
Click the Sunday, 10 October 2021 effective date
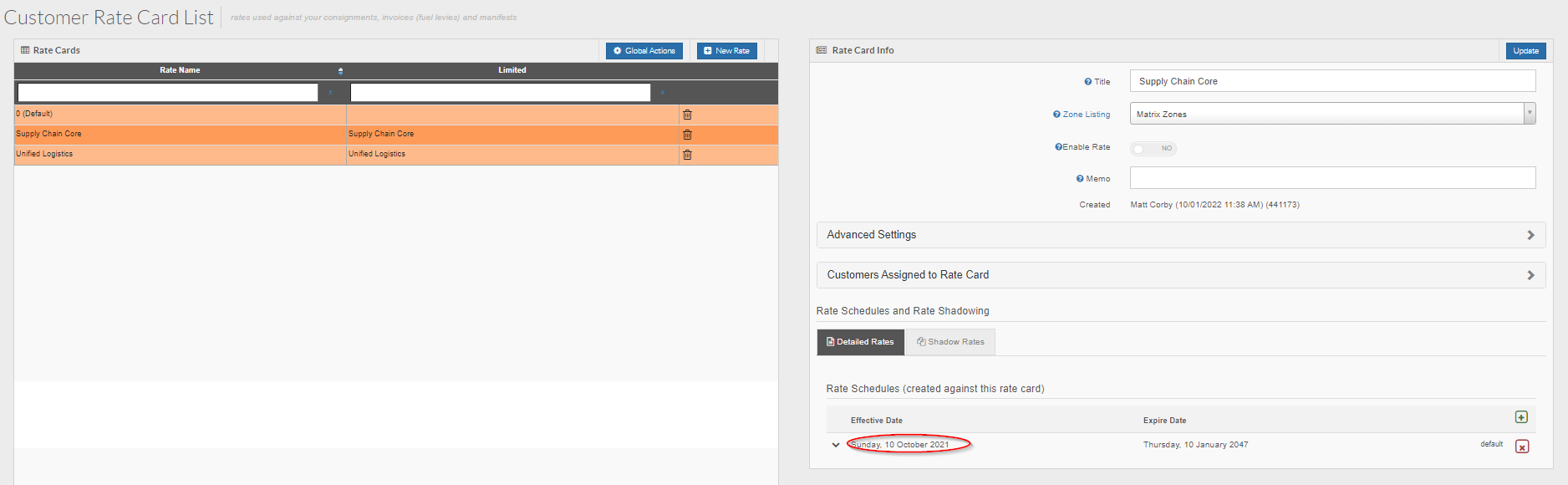click(900, 445)
